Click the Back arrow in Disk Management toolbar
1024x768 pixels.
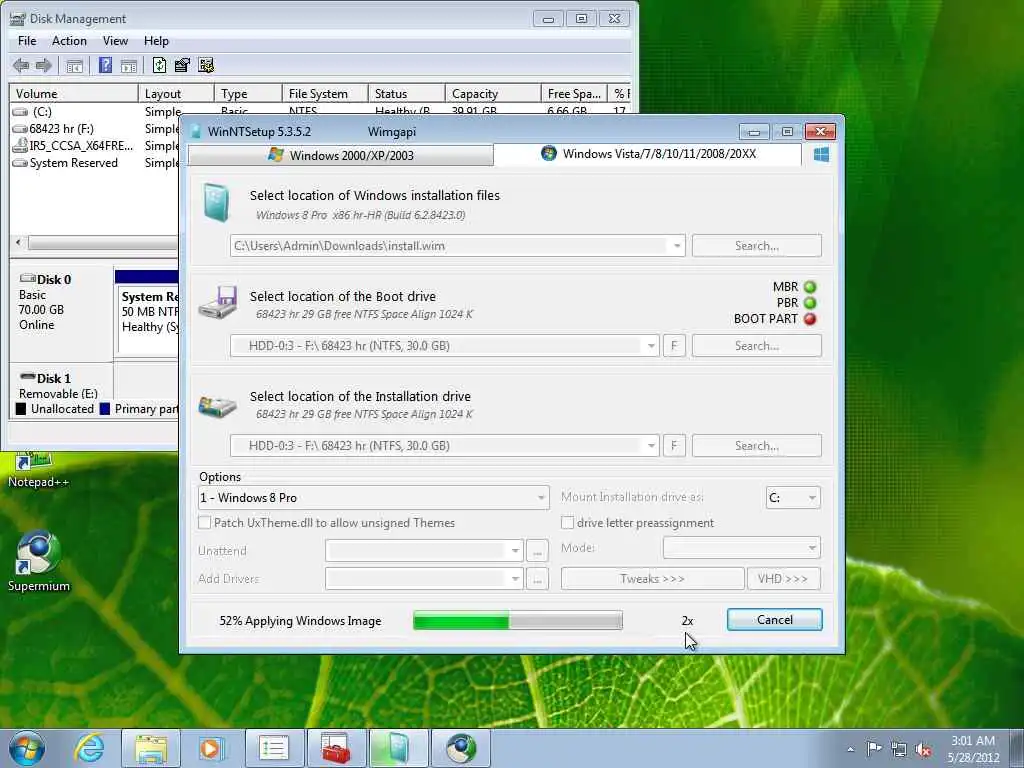coord(21,65)
